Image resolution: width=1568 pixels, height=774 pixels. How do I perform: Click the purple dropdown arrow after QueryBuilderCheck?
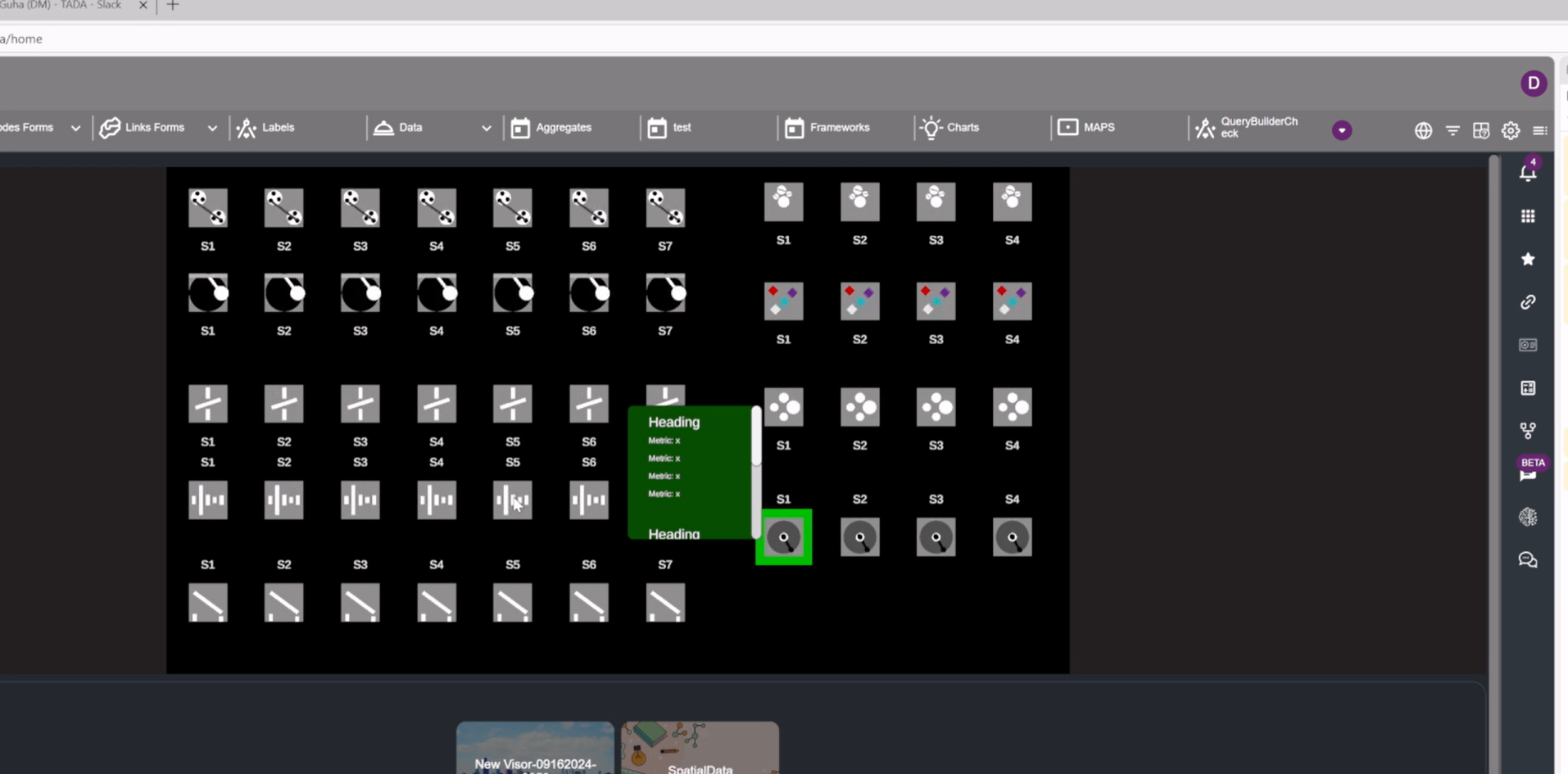pyautogui.click(x=1341, y=130)
